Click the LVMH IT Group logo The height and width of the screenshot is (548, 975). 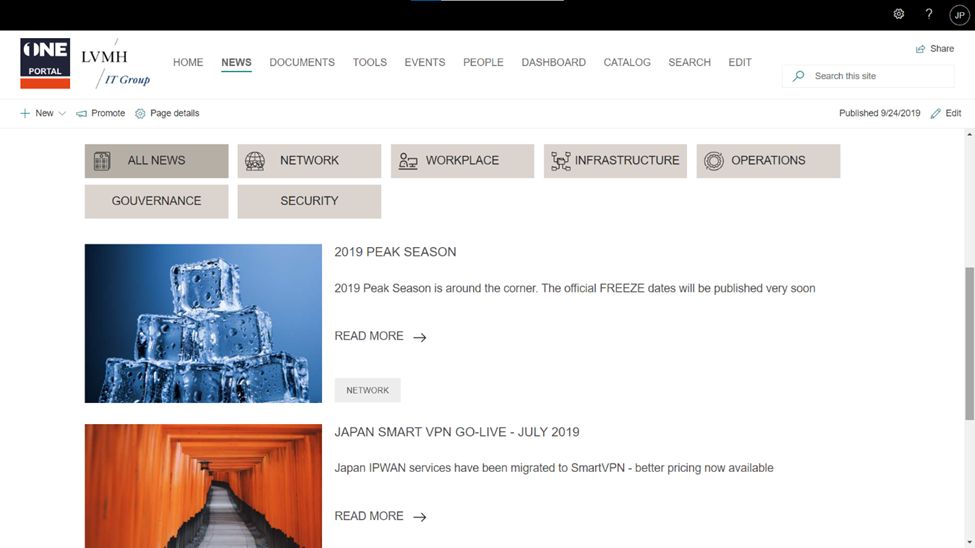coord(116,63)
